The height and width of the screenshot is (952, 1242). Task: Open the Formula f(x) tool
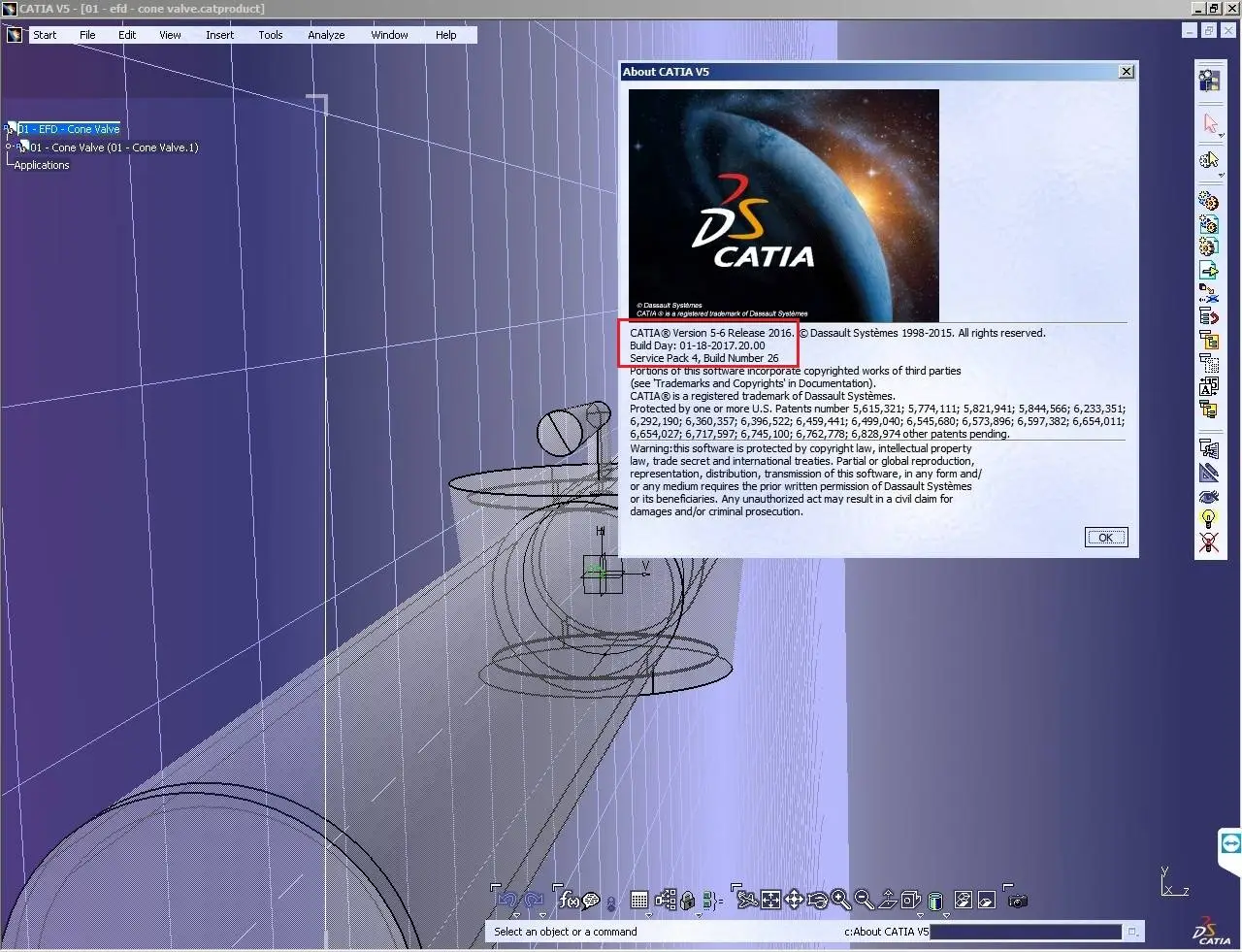click(x=569, y=901)
